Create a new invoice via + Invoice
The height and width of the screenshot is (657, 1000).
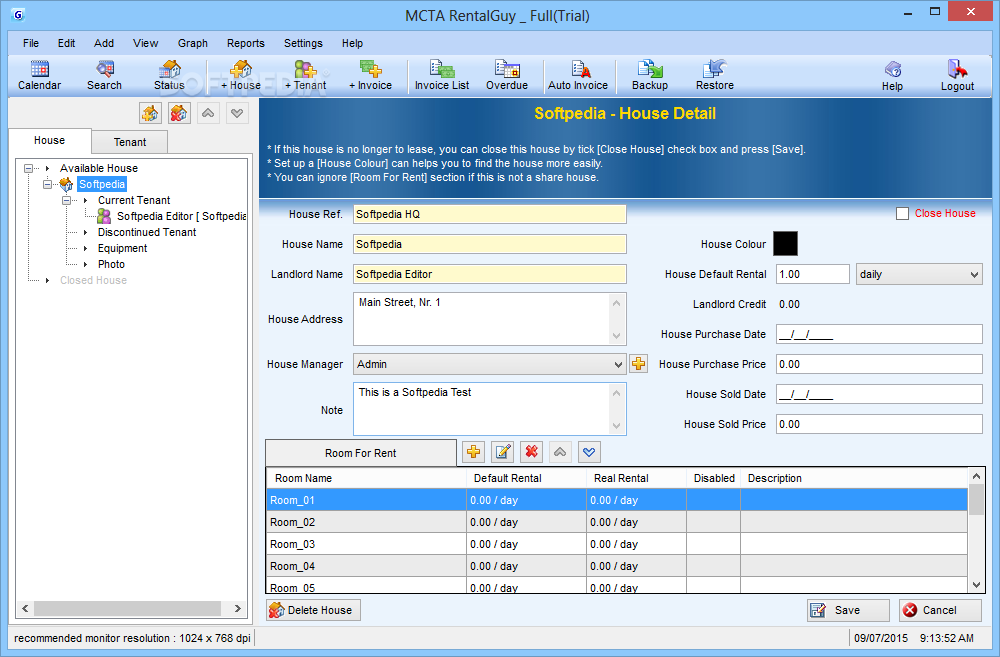click(371, 75)
